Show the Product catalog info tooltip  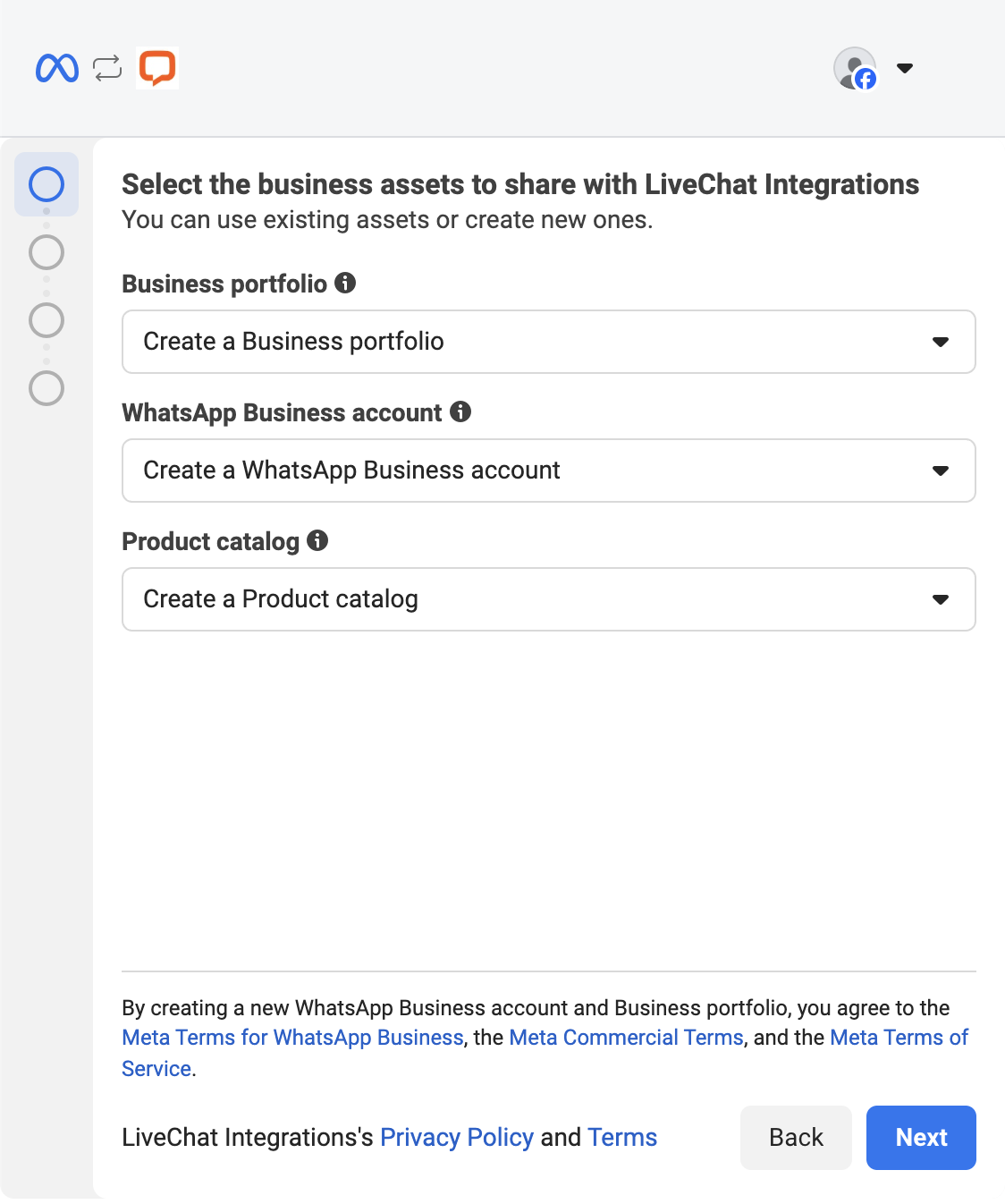click(x=317, y=540)
